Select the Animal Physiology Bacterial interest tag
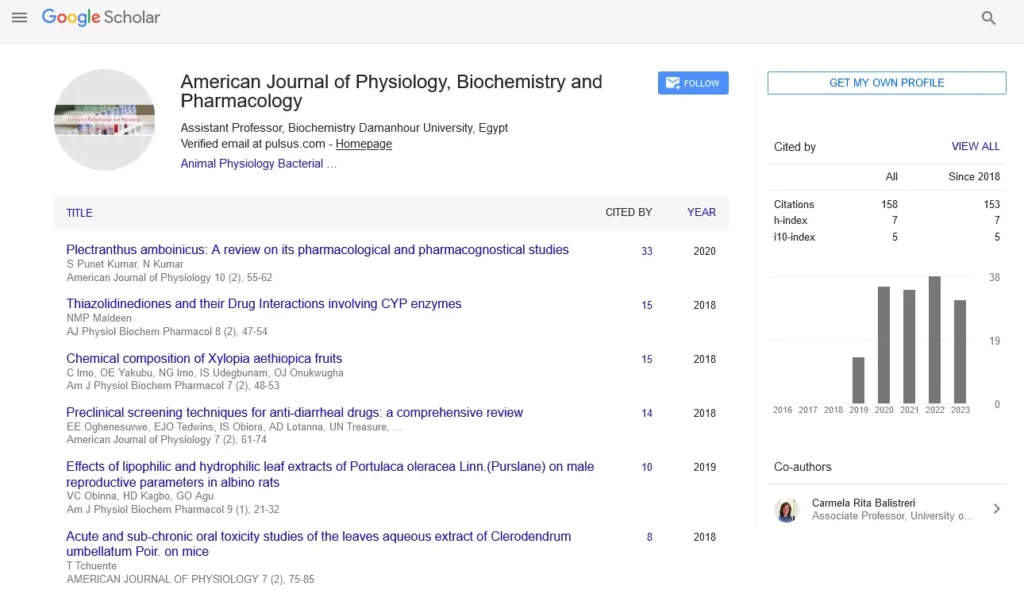Viewport: 1024px width, 590px height. click(x=252, y=164)
